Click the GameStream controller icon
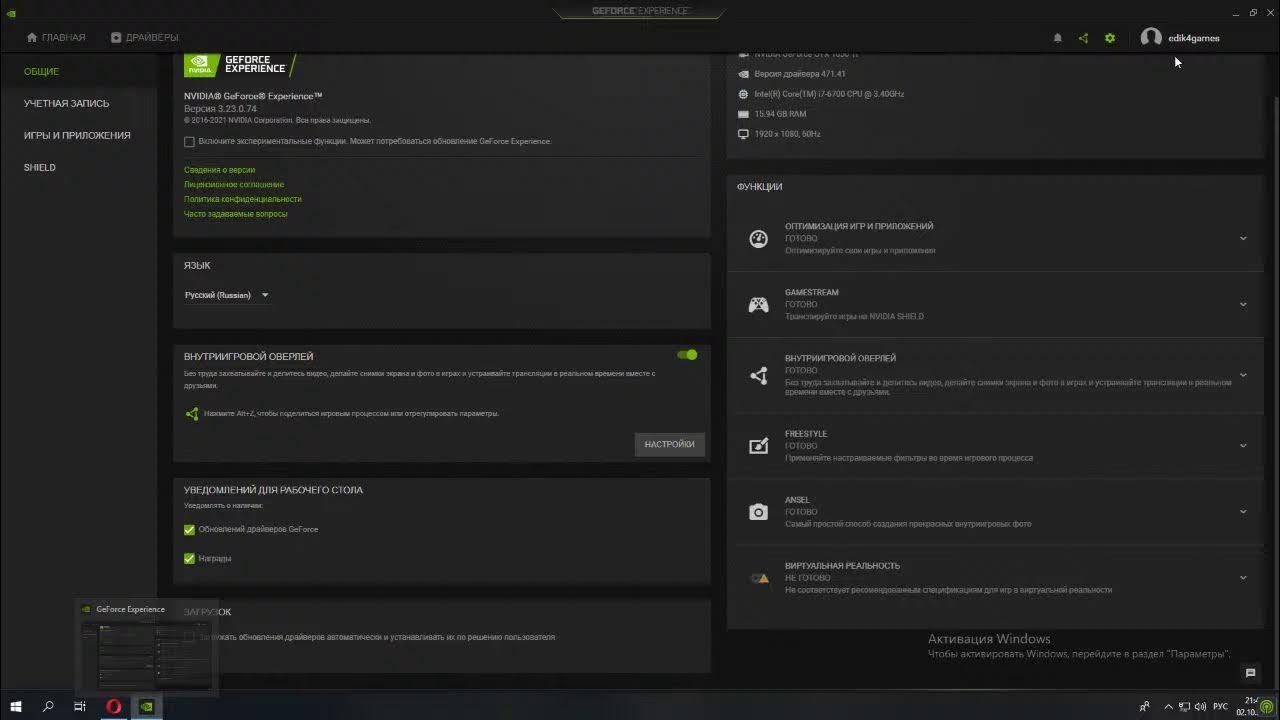1280x720 pixels. tap(758, 305)
